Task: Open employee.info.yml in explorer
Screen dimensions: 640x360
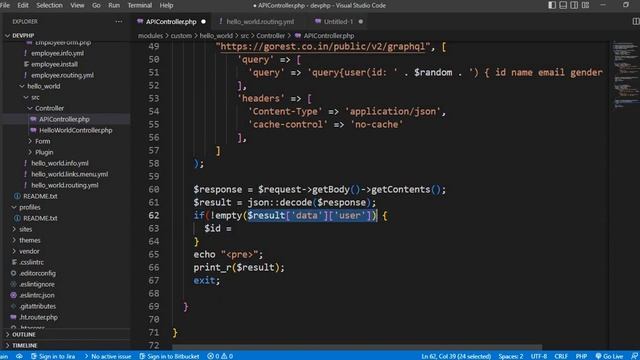Action: (57, 53)
